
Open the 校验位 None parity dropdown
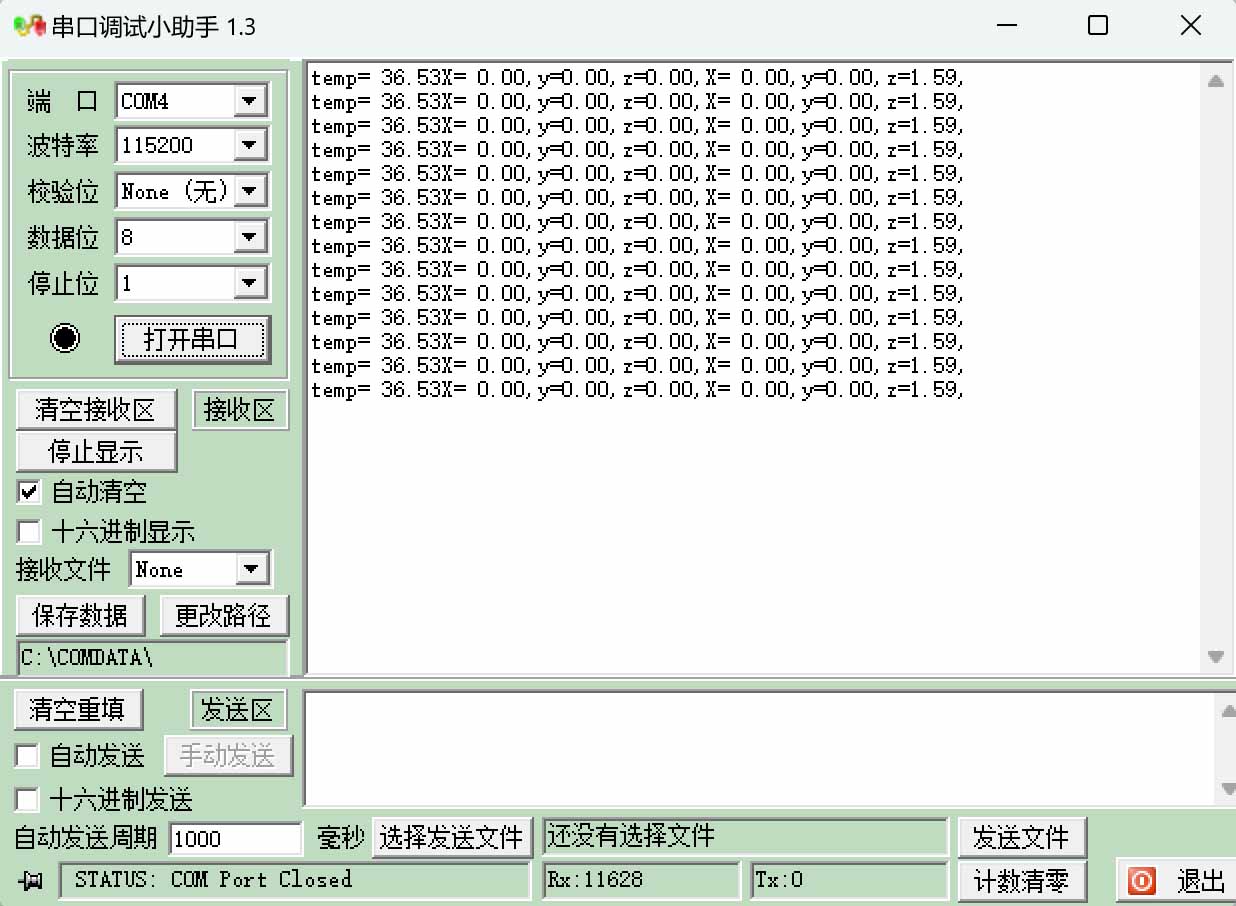pyautogui.click(x=249, y=191)
